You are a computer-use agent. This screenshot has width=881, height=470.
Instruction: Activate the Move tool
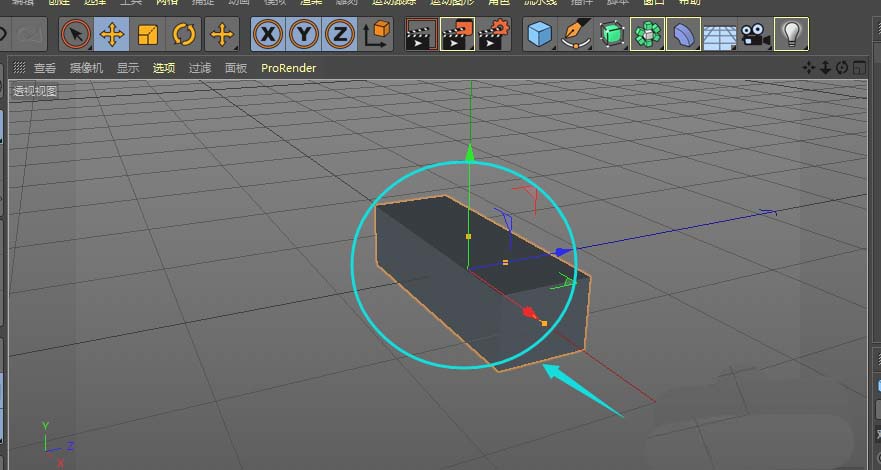112,34
